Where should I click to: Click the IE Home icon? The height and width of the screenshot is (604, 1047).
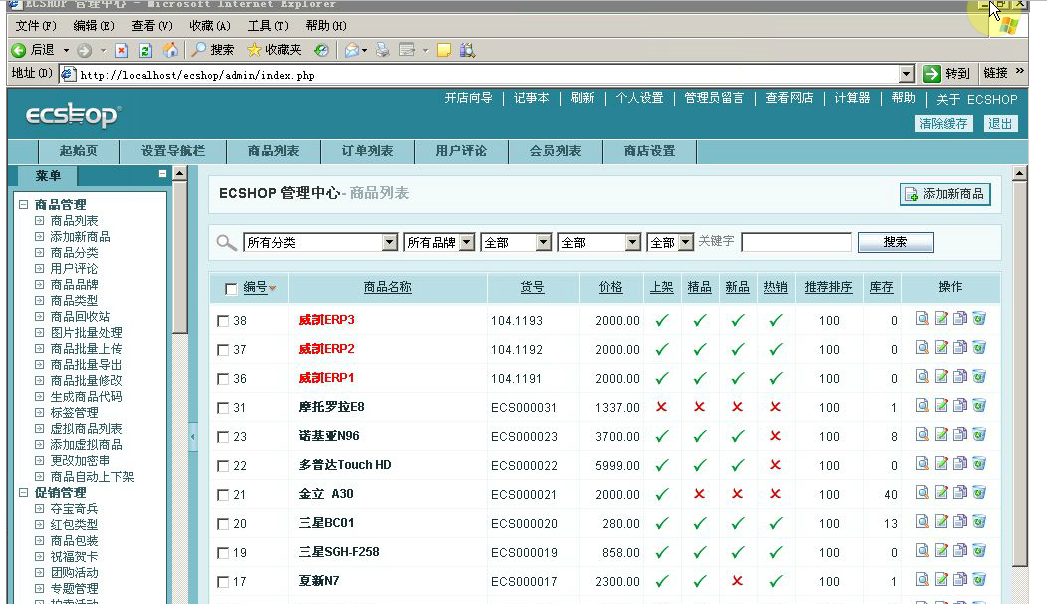[x=171, y=50]
